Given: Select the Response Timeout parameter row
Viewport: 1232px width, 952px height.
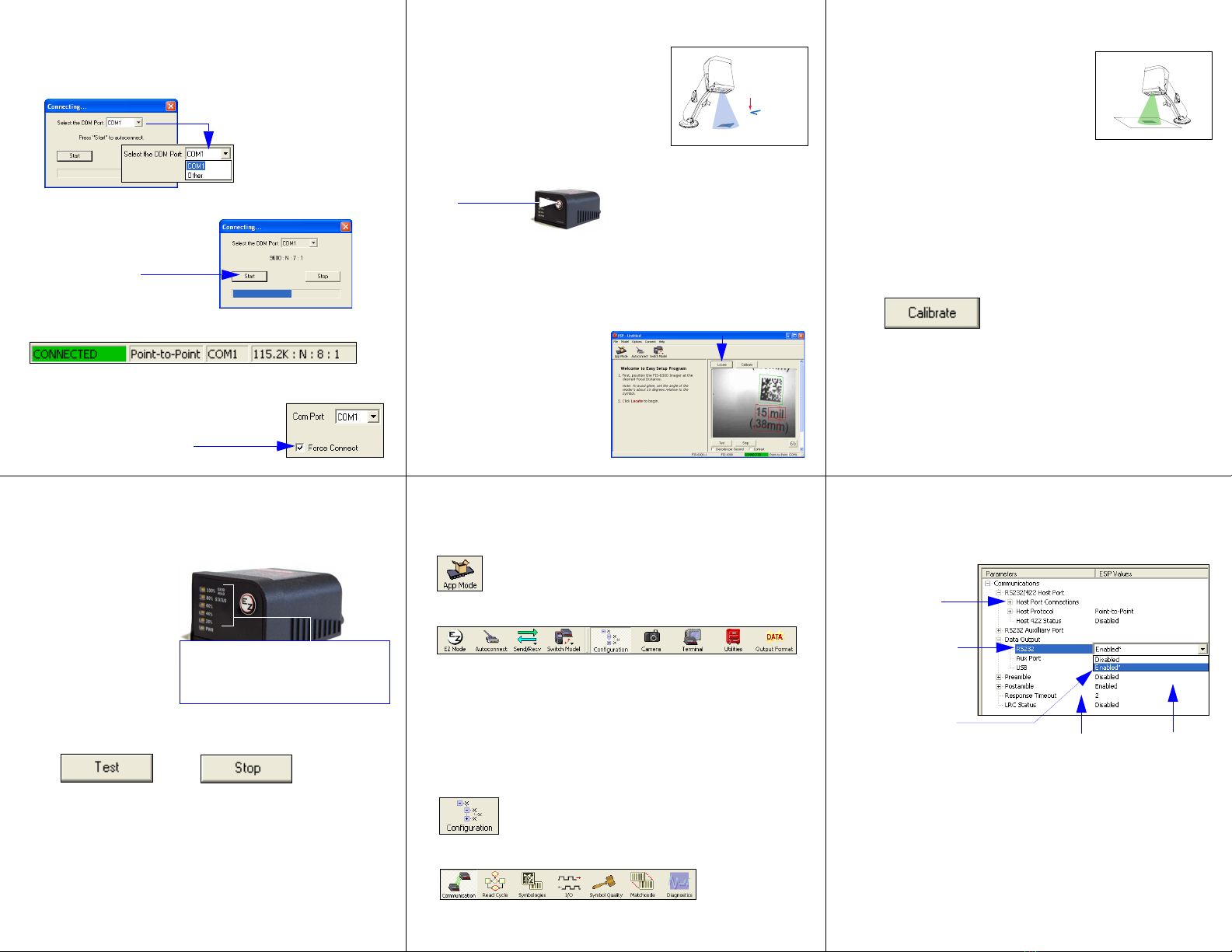Looking at the screenshot, I should pos(1031,696).
